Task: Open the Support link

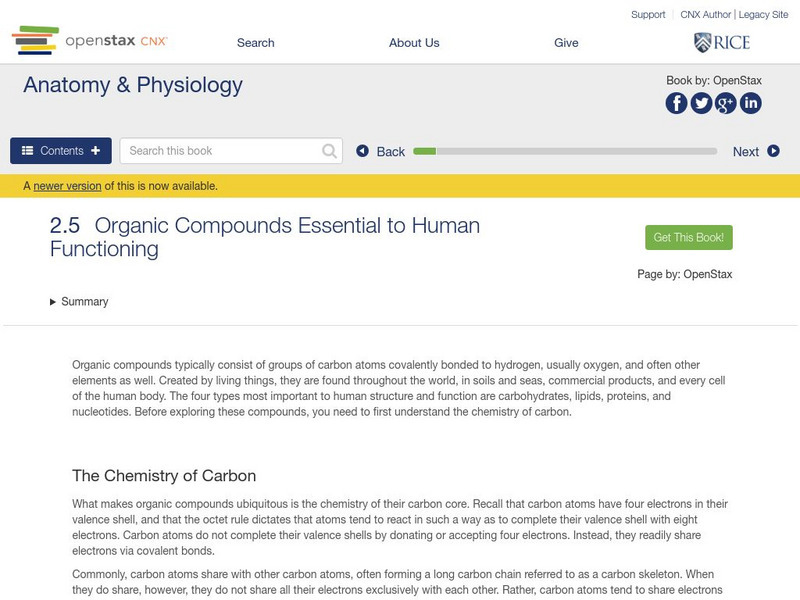Action: point(648,15)
